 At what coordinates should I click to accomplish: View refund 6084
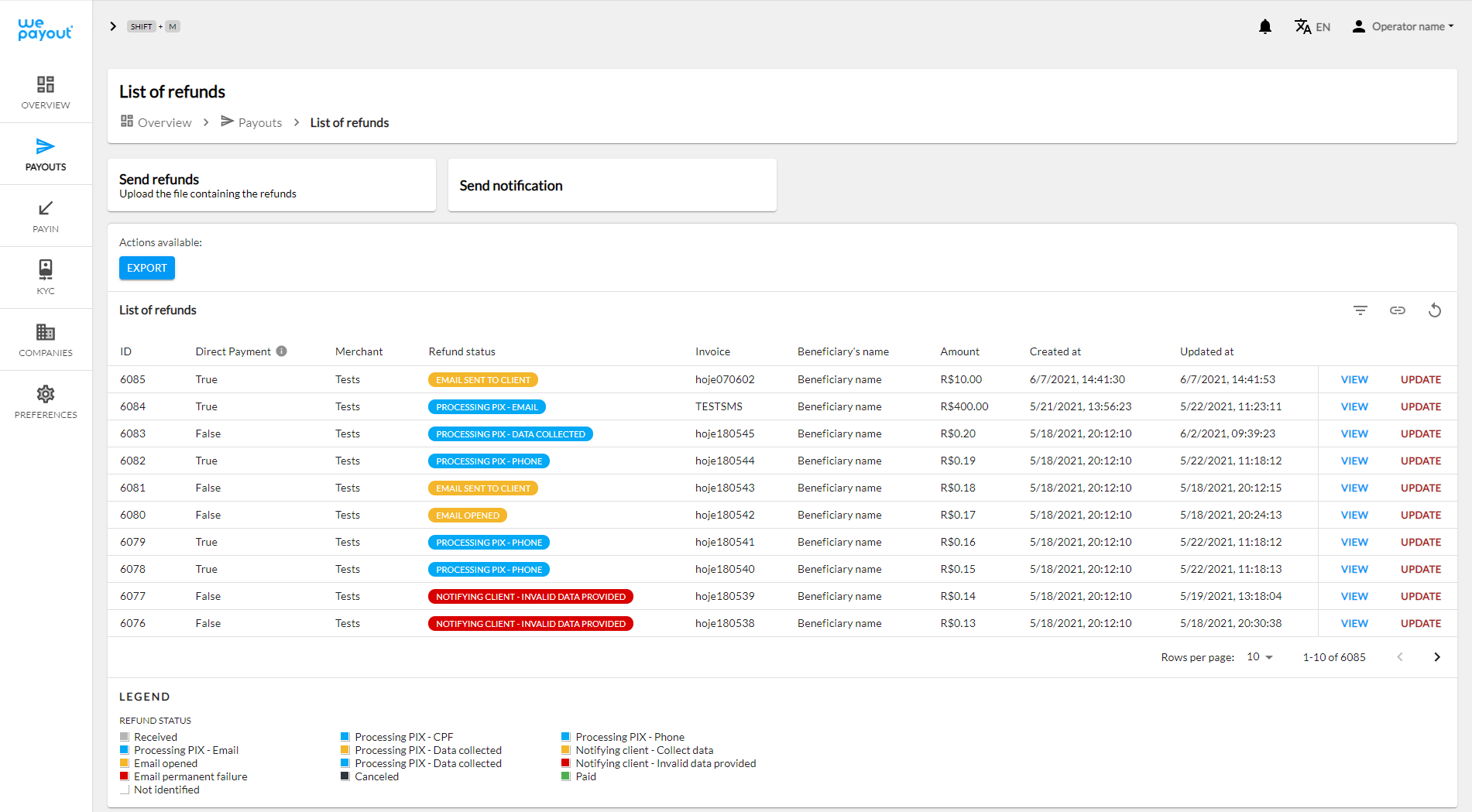pos(1354,406)
